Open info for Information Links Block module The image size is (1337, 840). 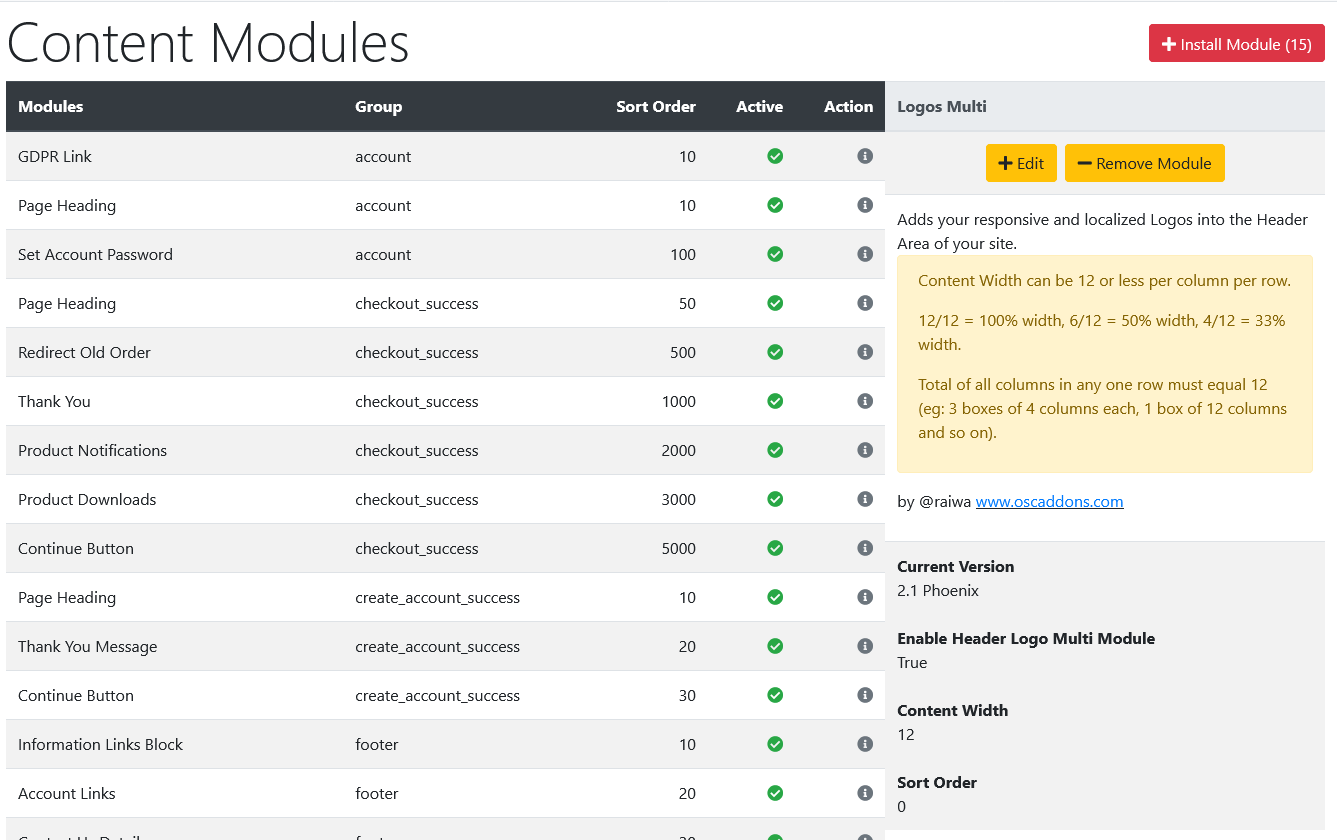[x=865, y=744]
